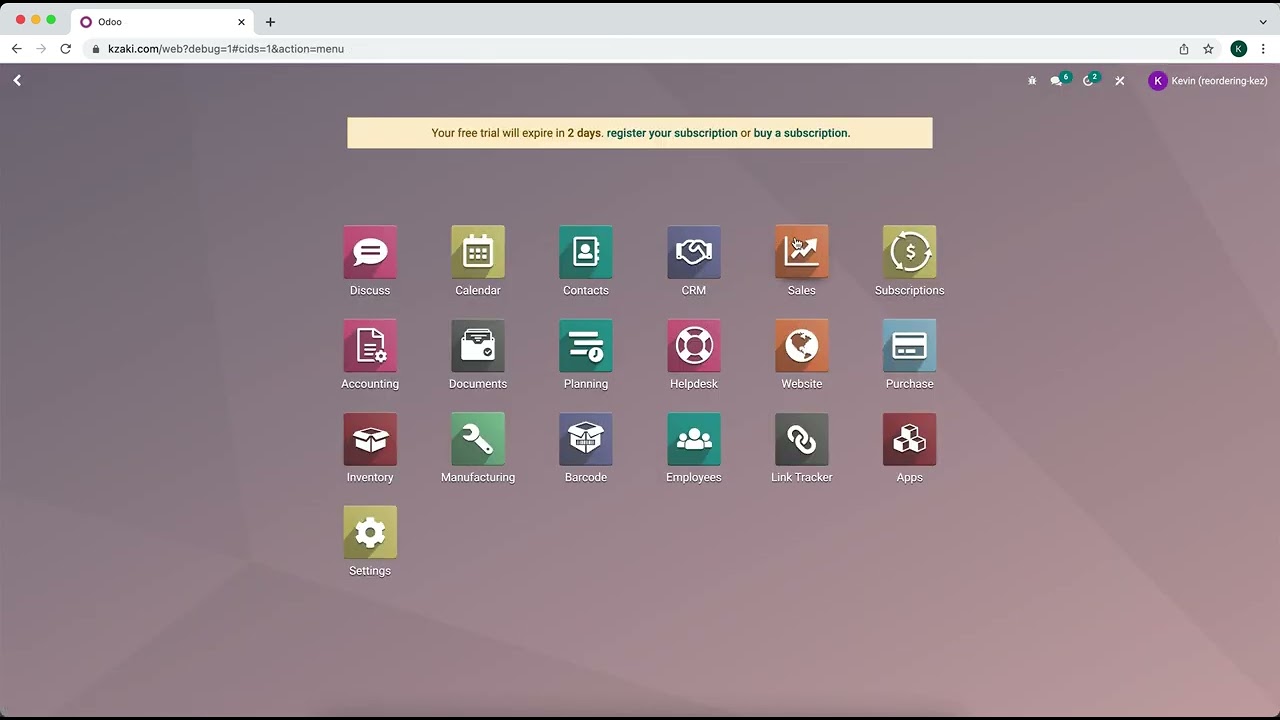Launch the Purchase app
1280x720 pixels.
(910, 346)
